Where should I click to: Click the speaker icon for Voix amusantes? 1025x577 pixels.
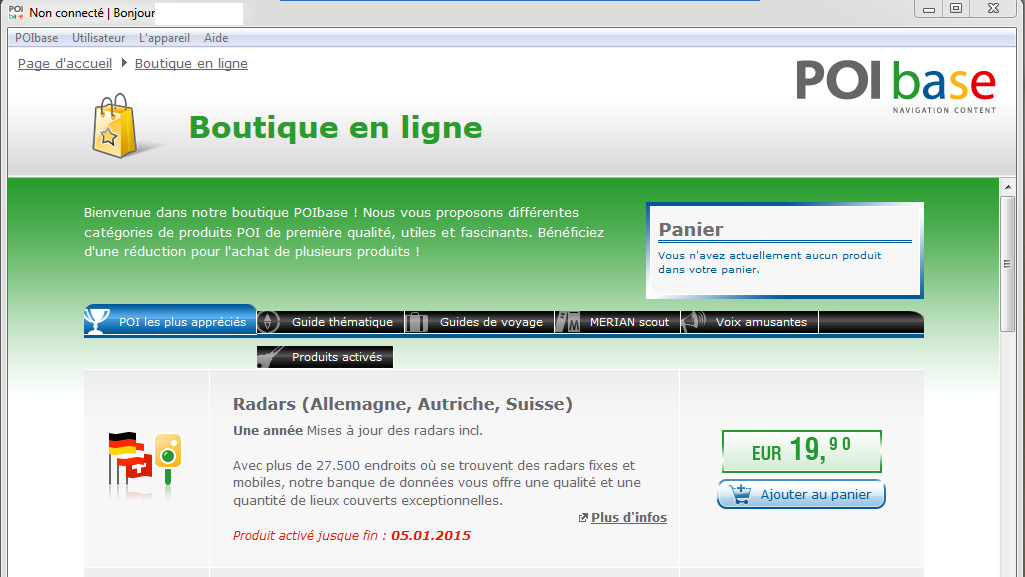[x=695, y=322]
